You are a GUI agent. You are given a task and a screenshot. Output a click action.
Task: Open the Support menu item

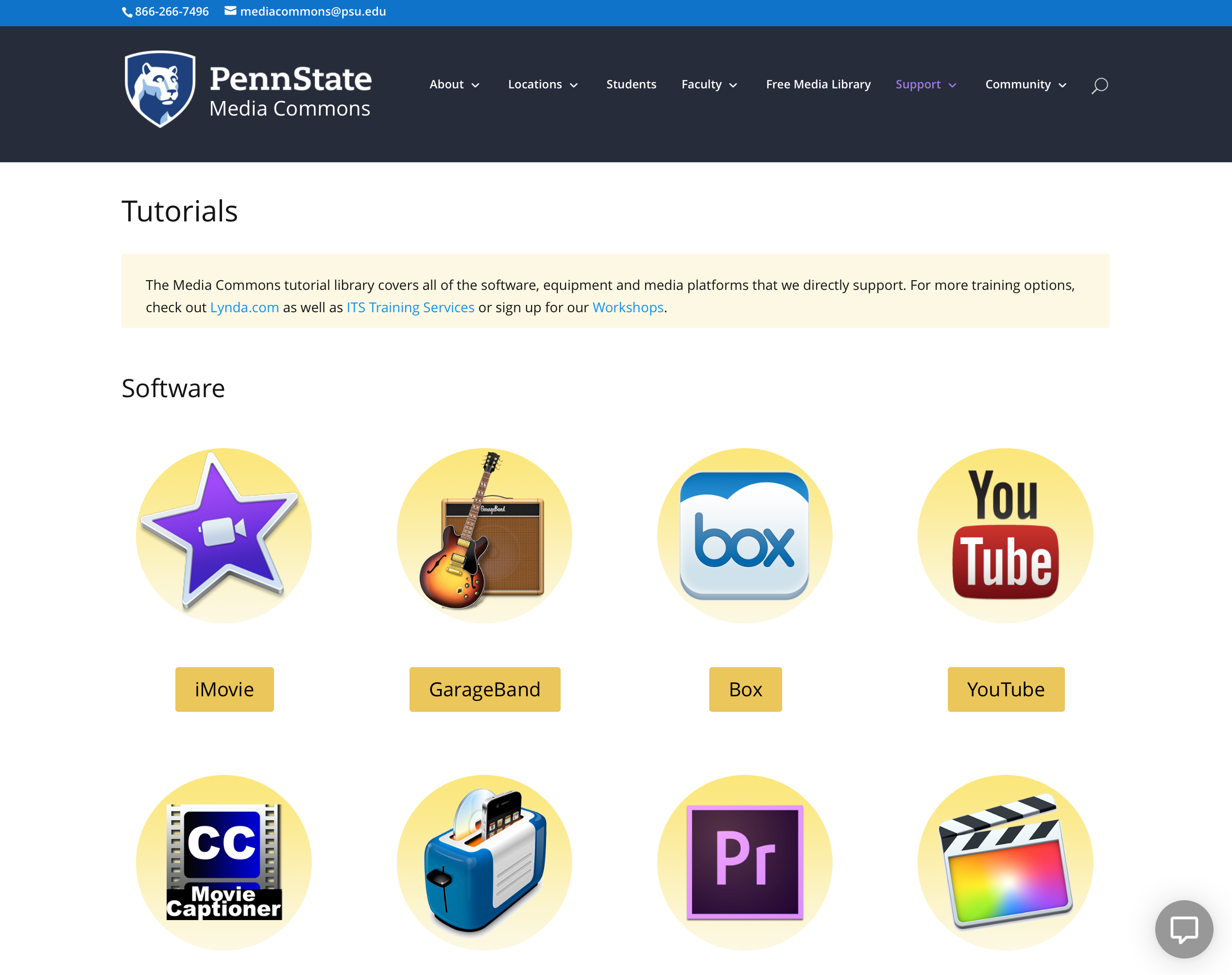click(x=918, y=84)
